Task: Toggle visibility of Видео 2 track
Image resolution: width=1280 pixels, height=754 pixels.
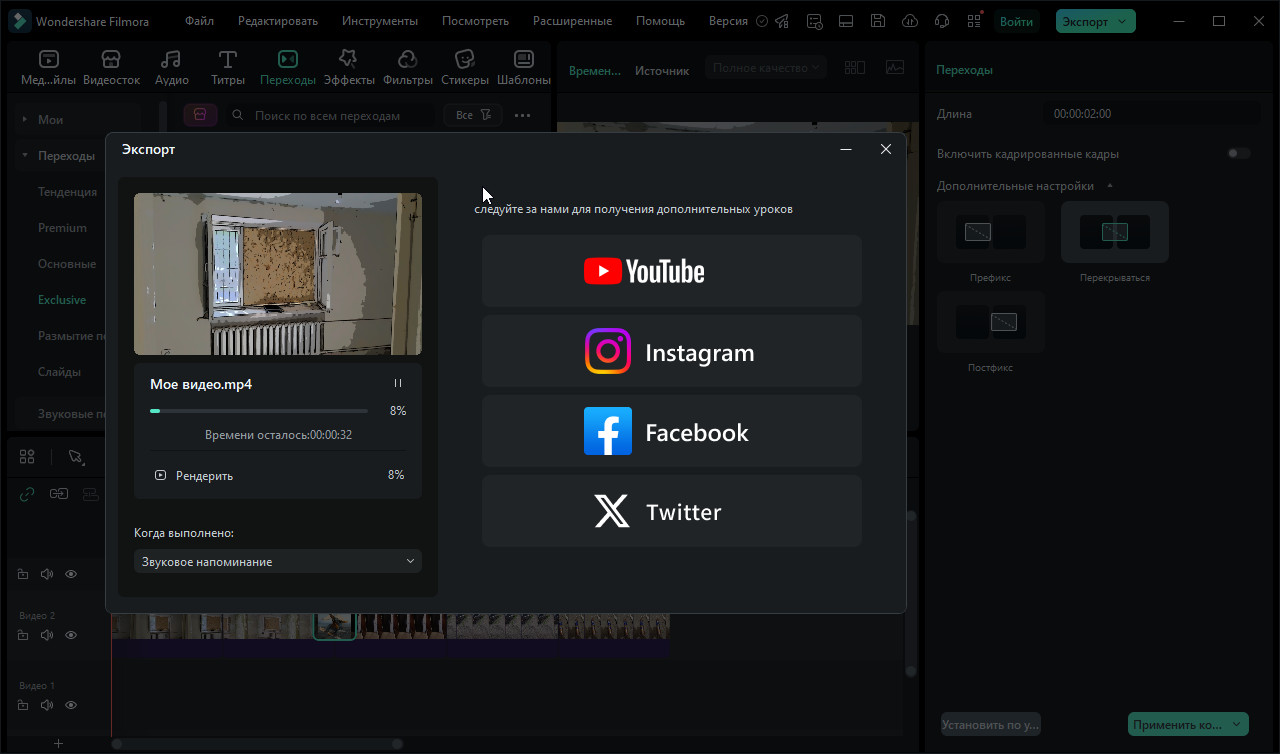Action: pos(71,635)
